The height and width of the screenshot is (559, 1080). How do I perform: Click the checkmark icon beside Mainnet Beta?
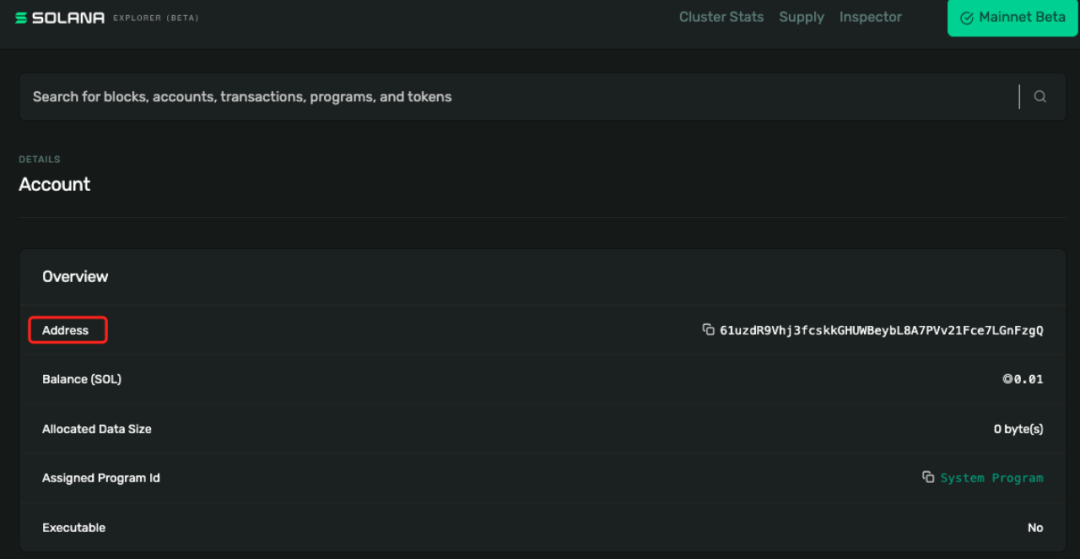[x=966, y=18]
